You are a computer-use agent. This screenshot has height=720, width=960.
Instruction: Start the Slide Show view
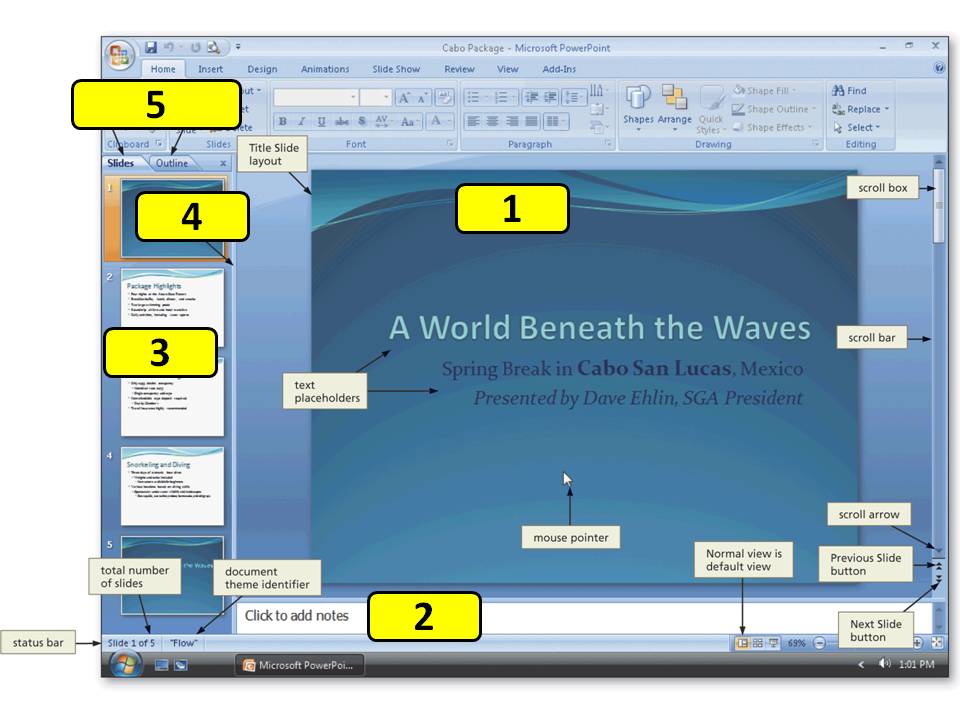click(x=774, y=643)
